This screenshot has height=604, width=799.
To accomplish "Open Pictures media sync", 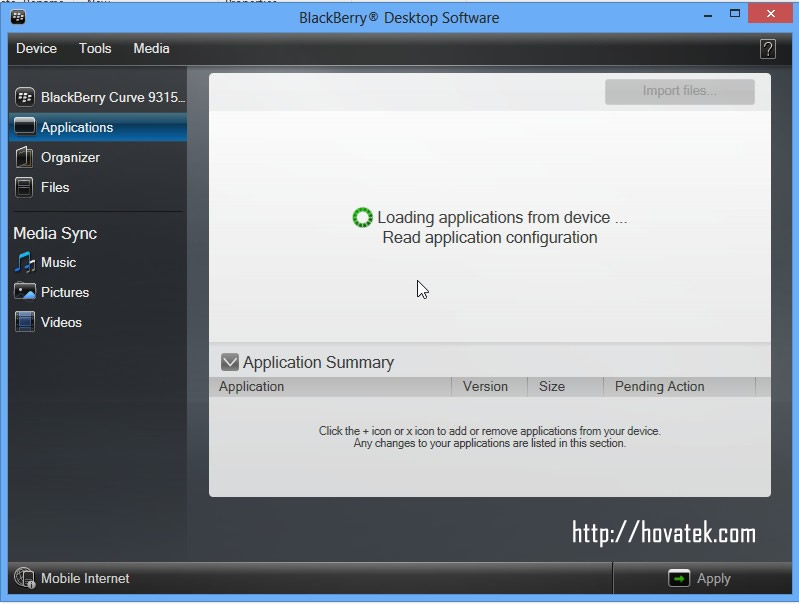I will (x=65, y=293).
